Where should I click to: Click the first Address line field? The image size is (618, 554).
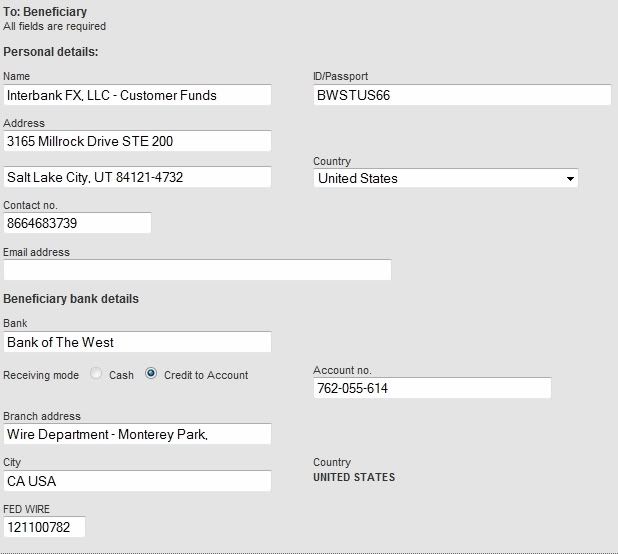[x=137, y=141]
